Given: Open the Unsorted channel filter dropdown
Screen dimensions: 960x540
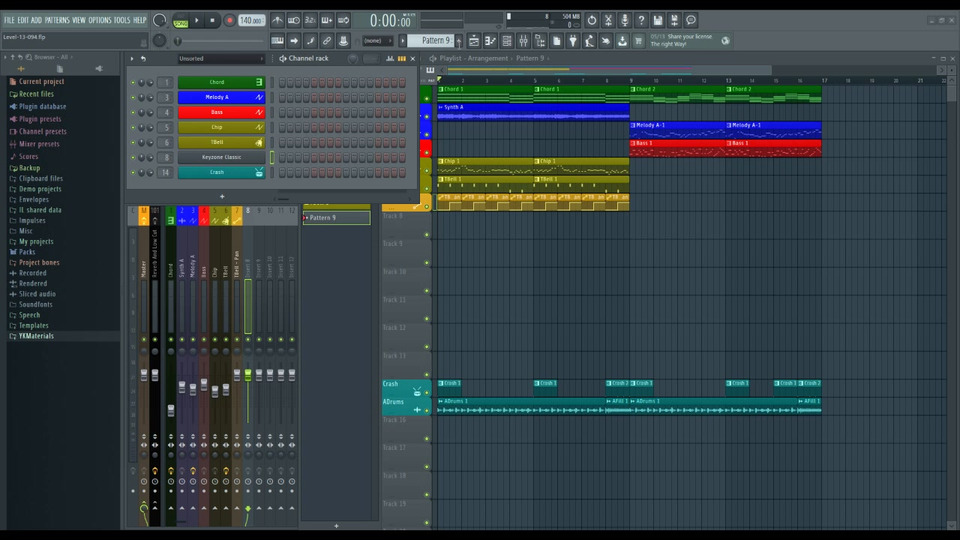Looking at the screenshot, I should pyautogui.click(x=220, y=59).
